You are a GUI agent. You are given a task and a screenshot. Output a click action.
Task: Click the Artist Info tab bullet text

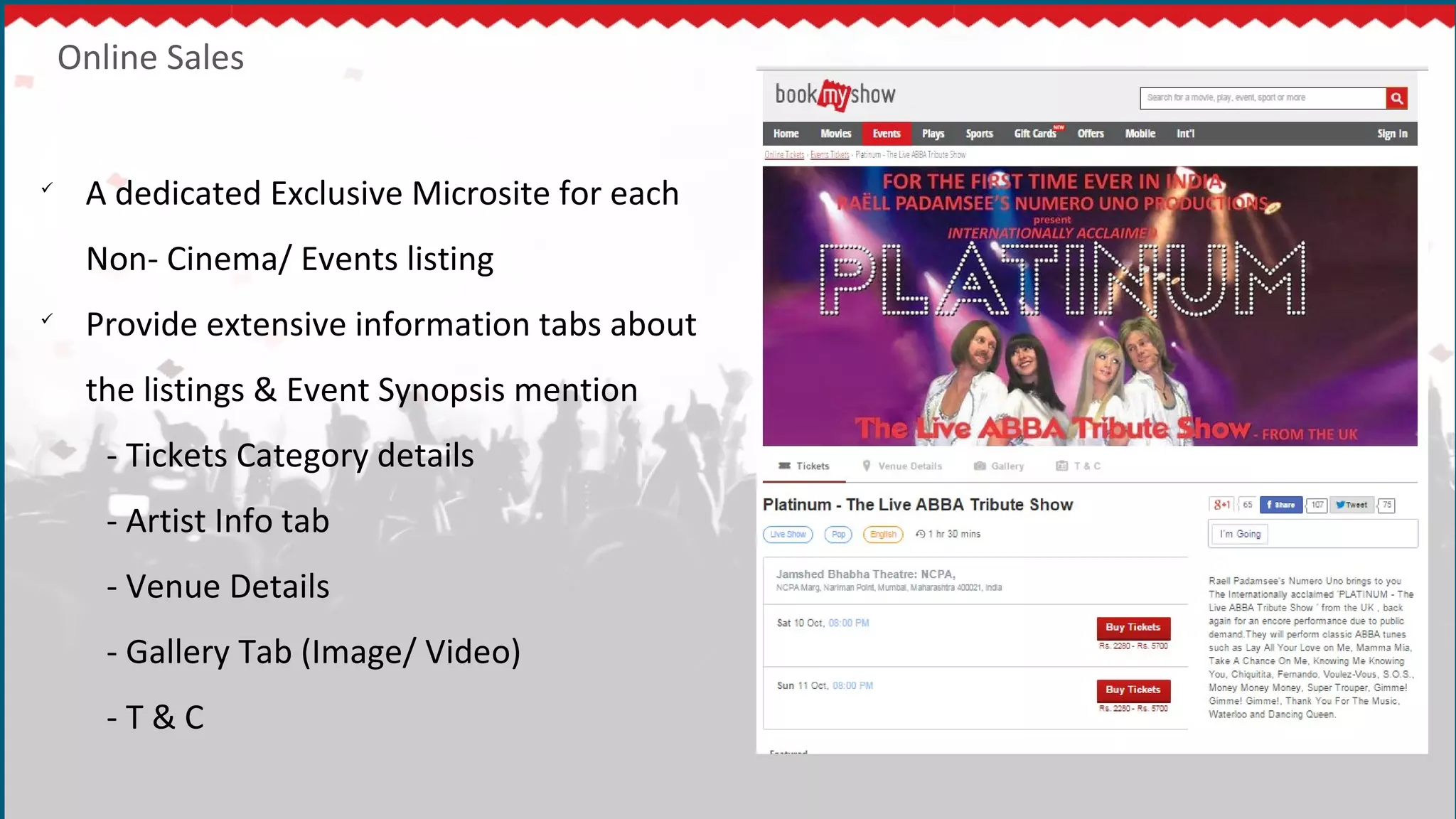point(218,521)
